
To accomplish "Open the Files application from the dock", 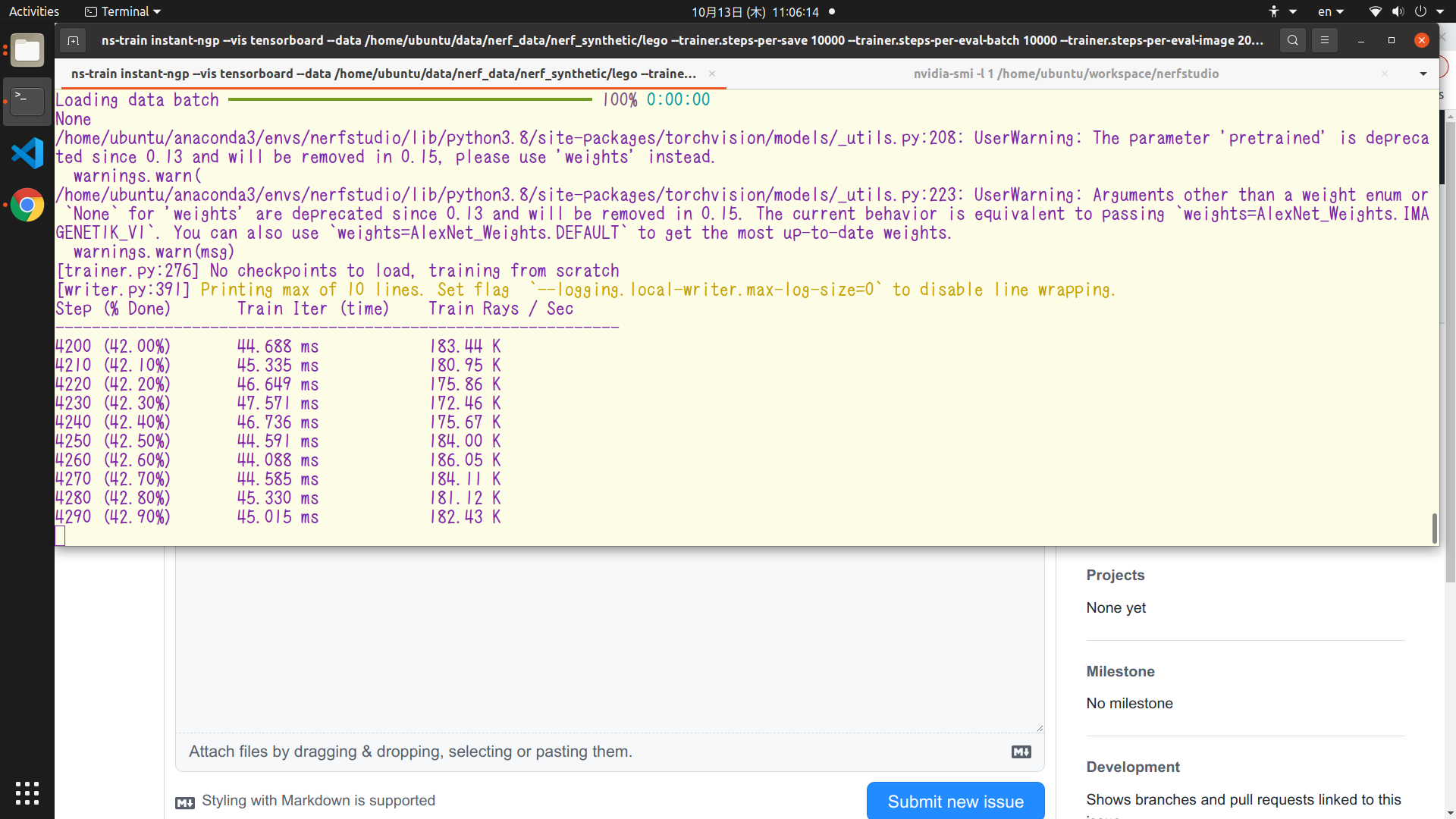I will click(x=27, y=50).
